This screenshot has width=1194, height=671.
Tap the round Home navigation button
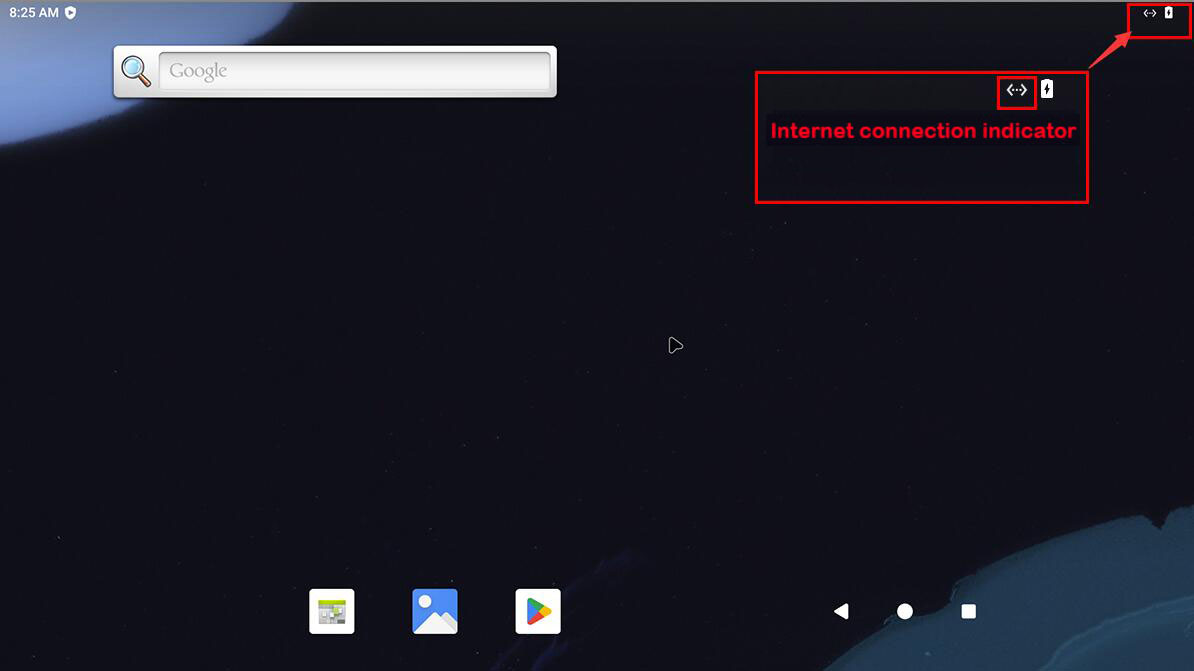click(x=905, y=611)
